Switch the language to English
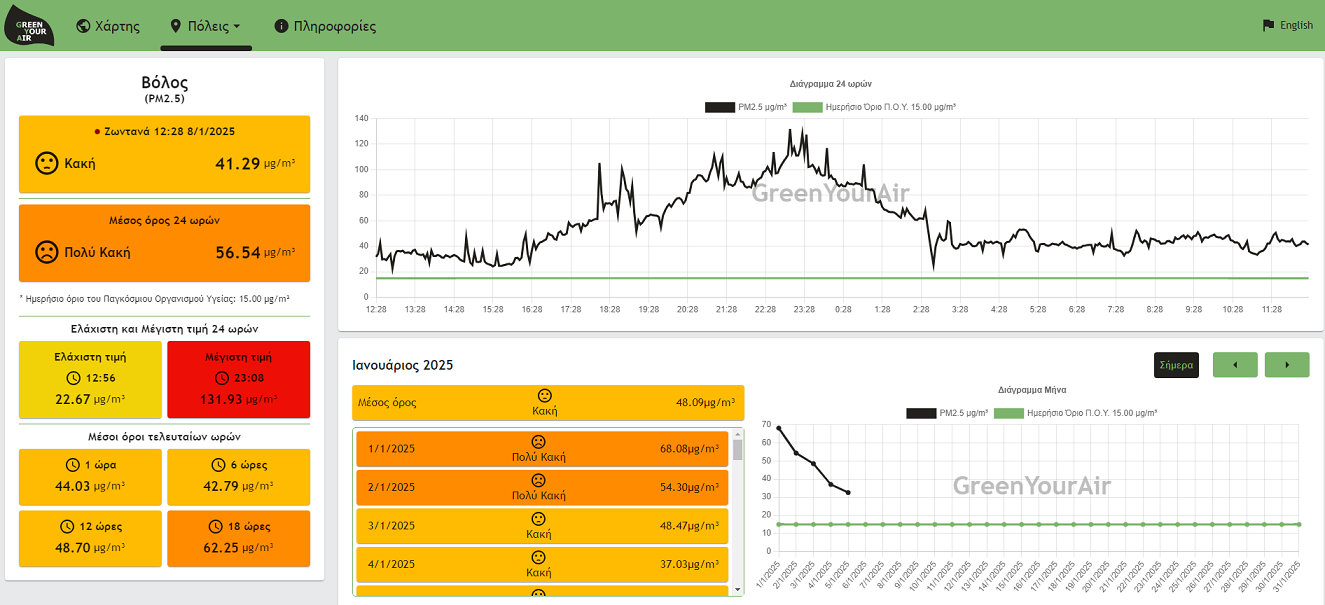The image size is (1325, 605). [1296, 26]
